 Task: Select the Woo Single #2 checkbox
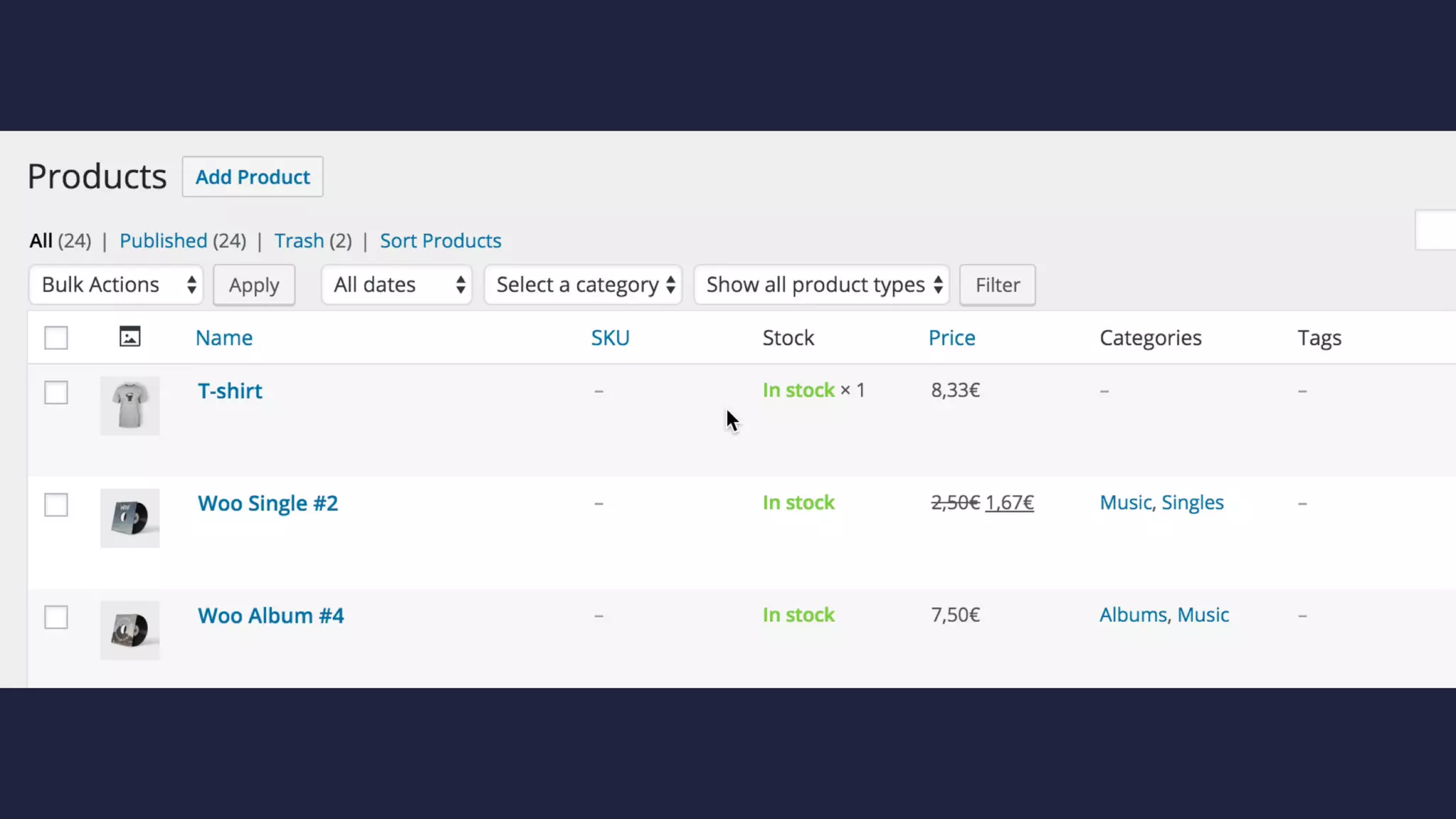click(x=56, y=505)
